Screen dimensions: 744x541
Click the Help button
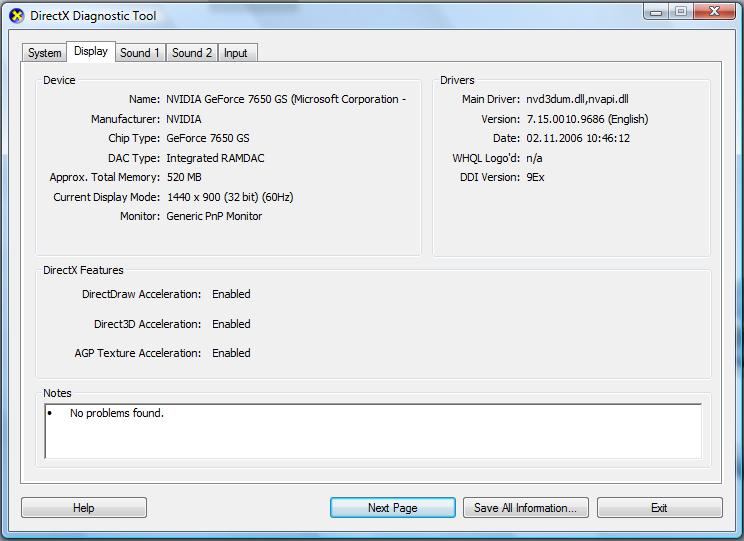coord(84,508)
